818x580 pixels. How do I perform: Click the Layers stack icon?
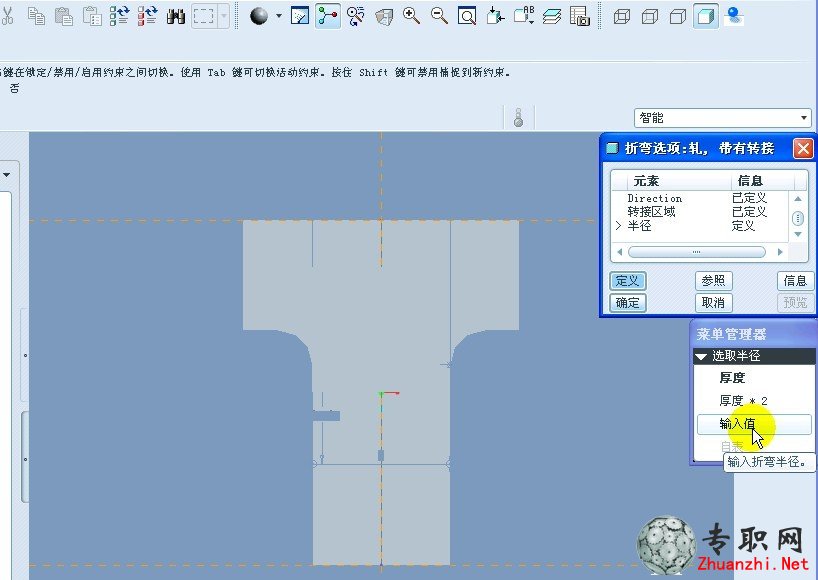(x=552, y=16)
